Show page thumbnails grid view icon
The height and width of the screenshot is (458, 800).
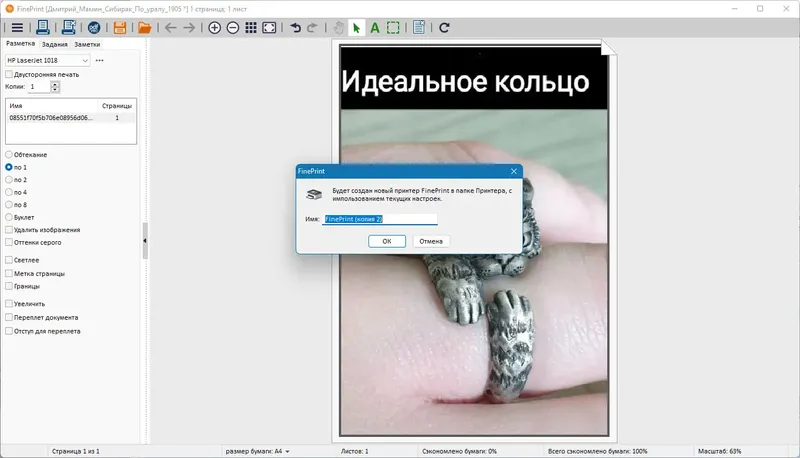(x=251, y=28)
